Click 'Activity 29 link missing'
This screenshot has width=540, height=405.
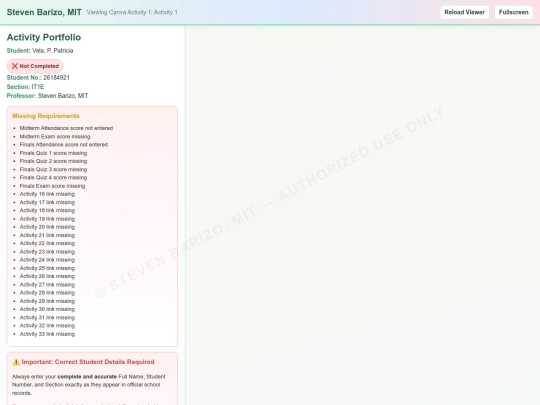47,301
